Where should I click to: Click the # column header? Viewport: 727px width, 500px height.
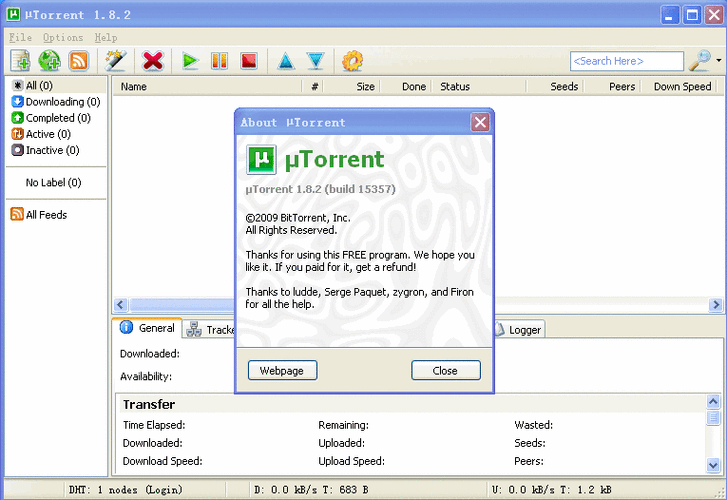(x=313, y=87)
